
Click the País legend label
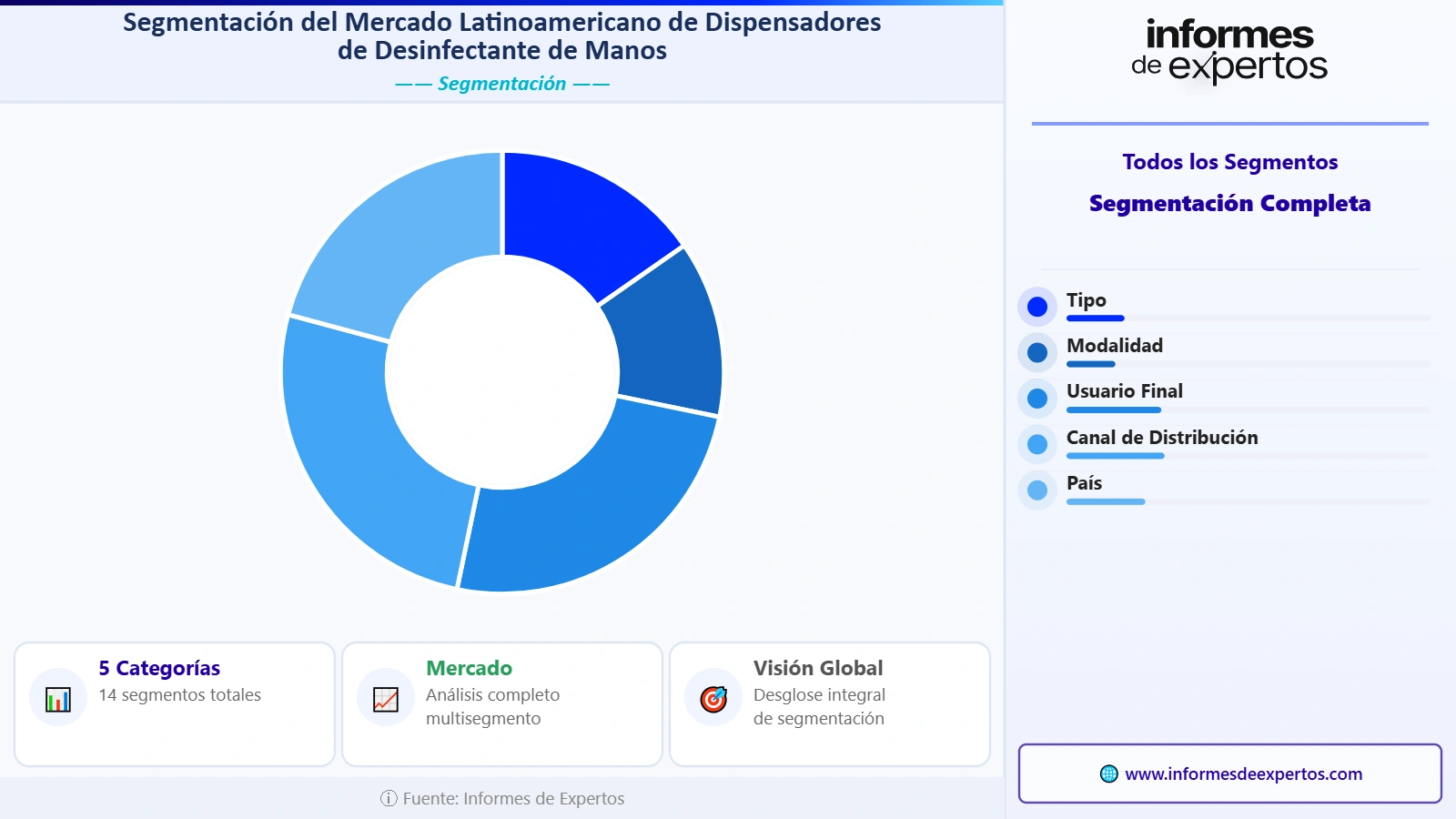click(x=1084, y=483)
